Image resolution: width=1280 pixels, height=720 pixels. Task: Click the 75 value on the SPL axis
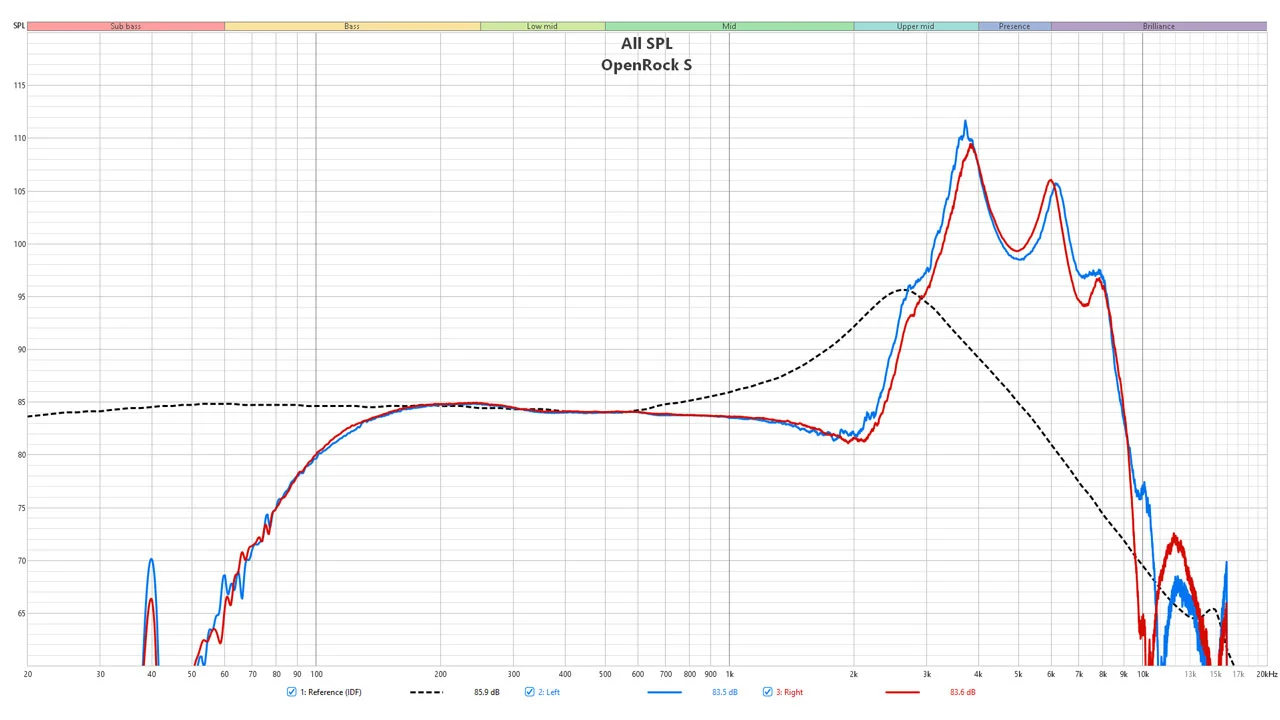(x=20, y=508)
